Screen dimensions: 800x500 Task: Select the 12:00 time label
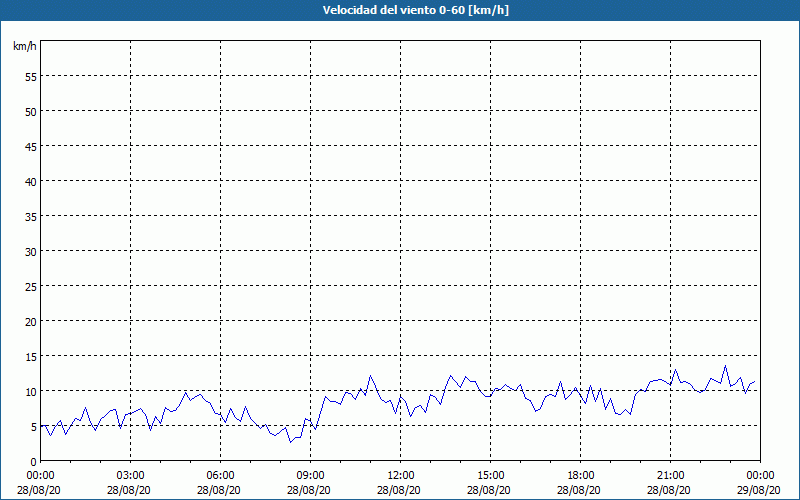point(400,475)
